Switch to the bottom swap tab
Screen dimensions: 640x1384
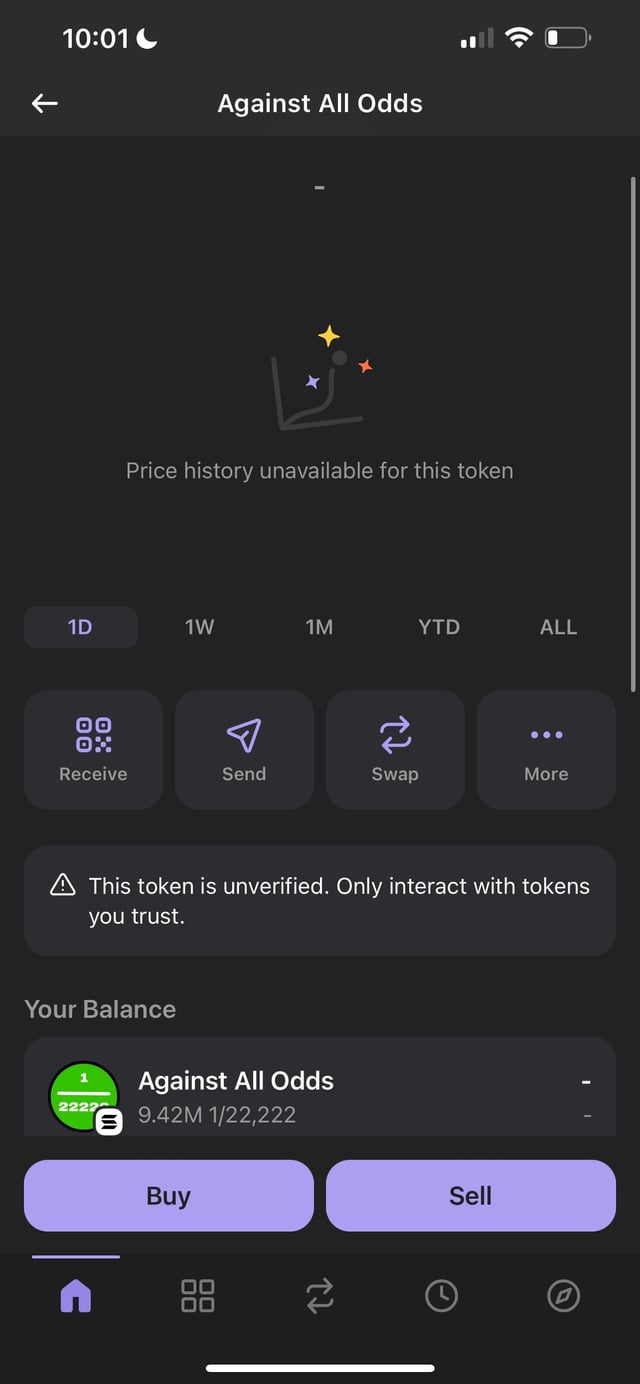pyautogui.click(x=320, y=1296)
